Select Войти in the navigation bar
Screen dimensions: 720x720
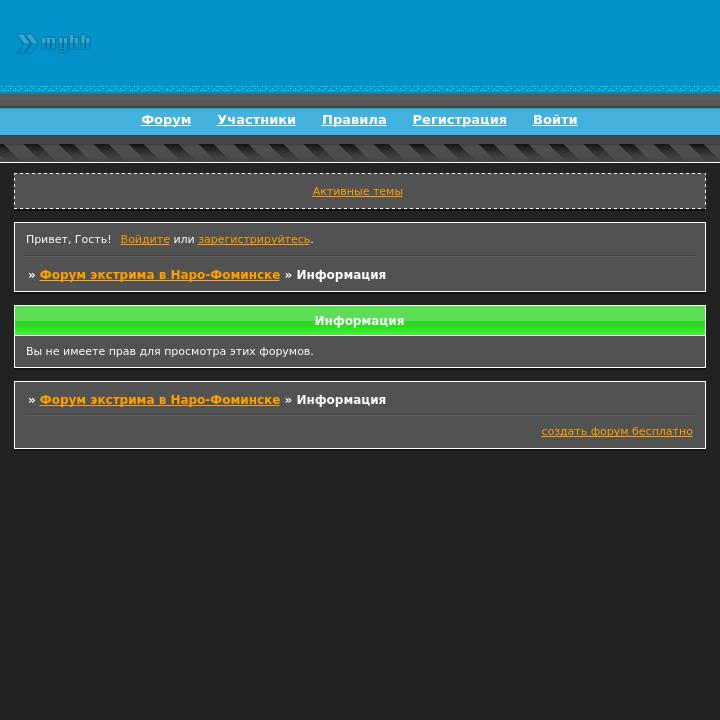[x=555, y=120]
